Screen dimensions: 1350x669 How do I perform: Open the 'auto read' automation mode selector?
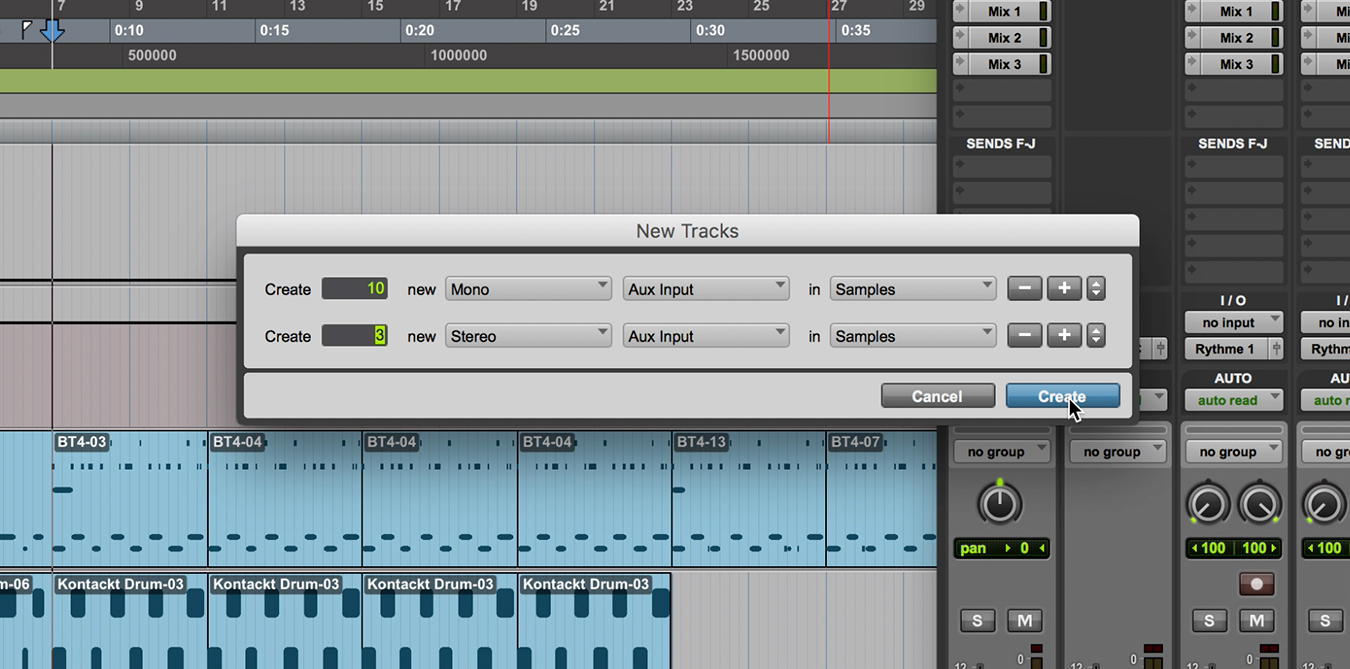tap(1234, 400)
